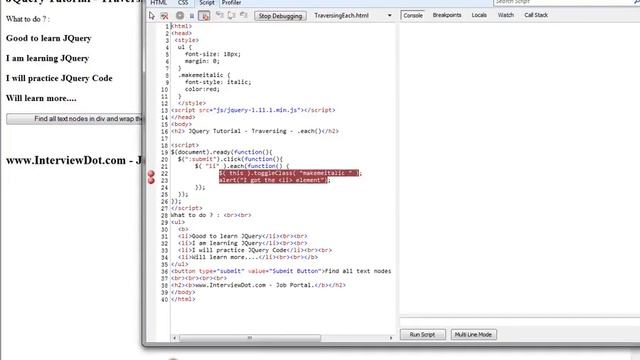Click the $(document).ready code line

tap(222, 152)
